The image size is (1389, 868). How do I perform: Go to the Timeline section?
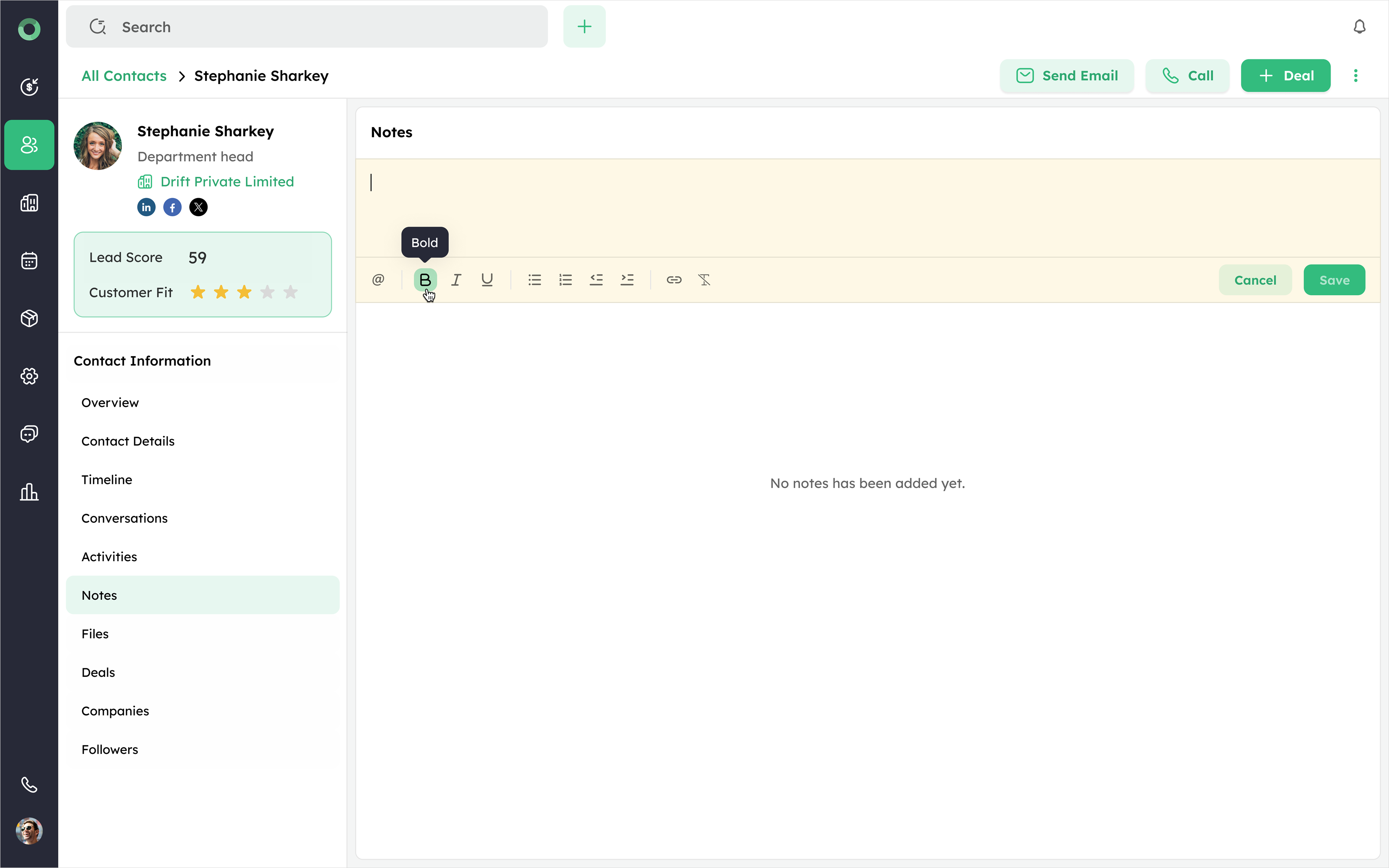pyautogui.click(x=107, y=479)
